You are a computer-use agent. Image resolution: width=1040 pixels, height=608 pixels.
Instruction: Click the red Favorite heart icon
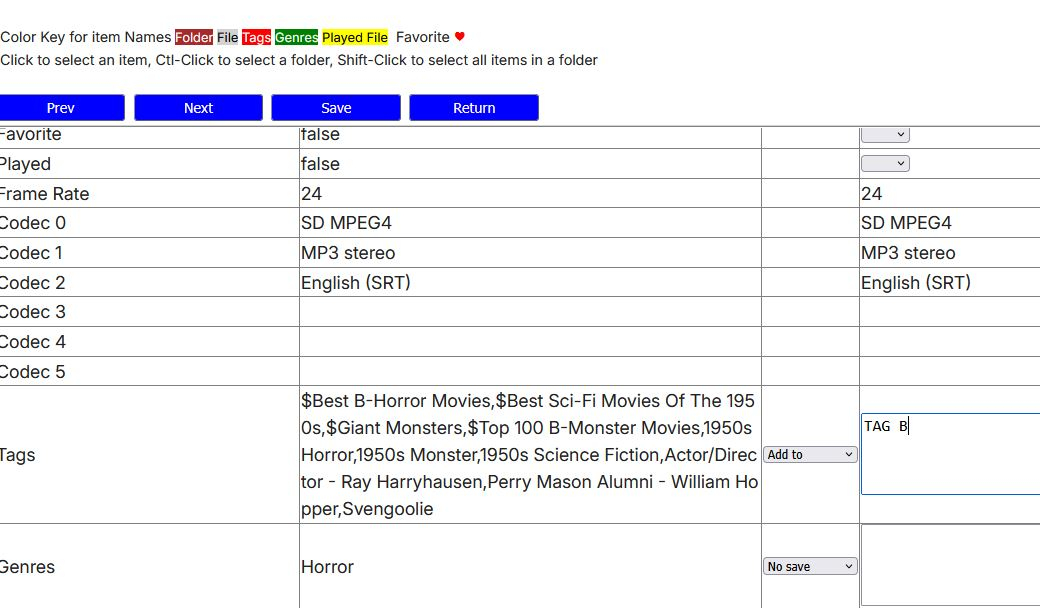[460, 36]
